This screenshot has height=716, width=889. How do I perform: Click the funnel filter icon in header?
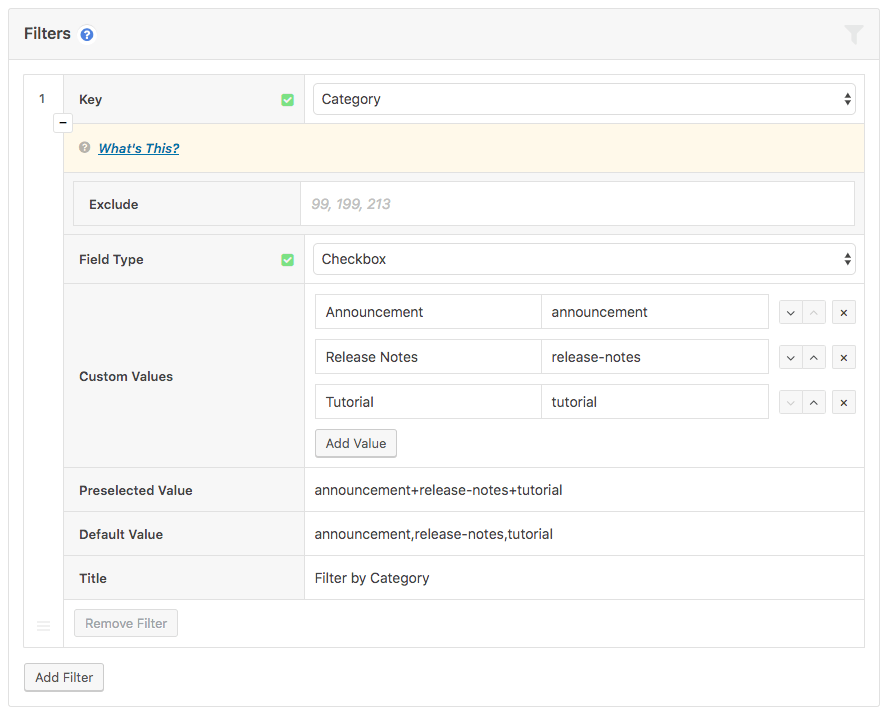(853, 34)
